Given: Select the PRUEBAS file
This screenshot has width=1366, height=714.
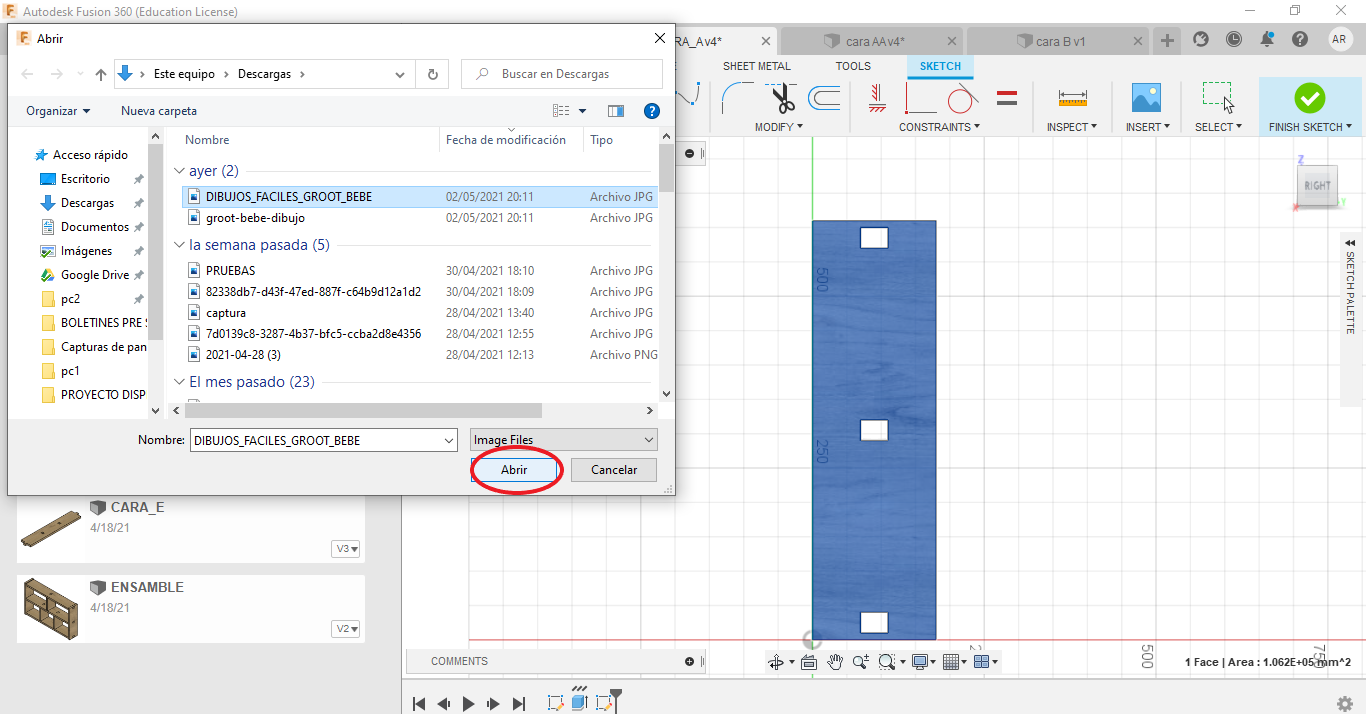Looking at the screenshot, I should click(230, 271).
